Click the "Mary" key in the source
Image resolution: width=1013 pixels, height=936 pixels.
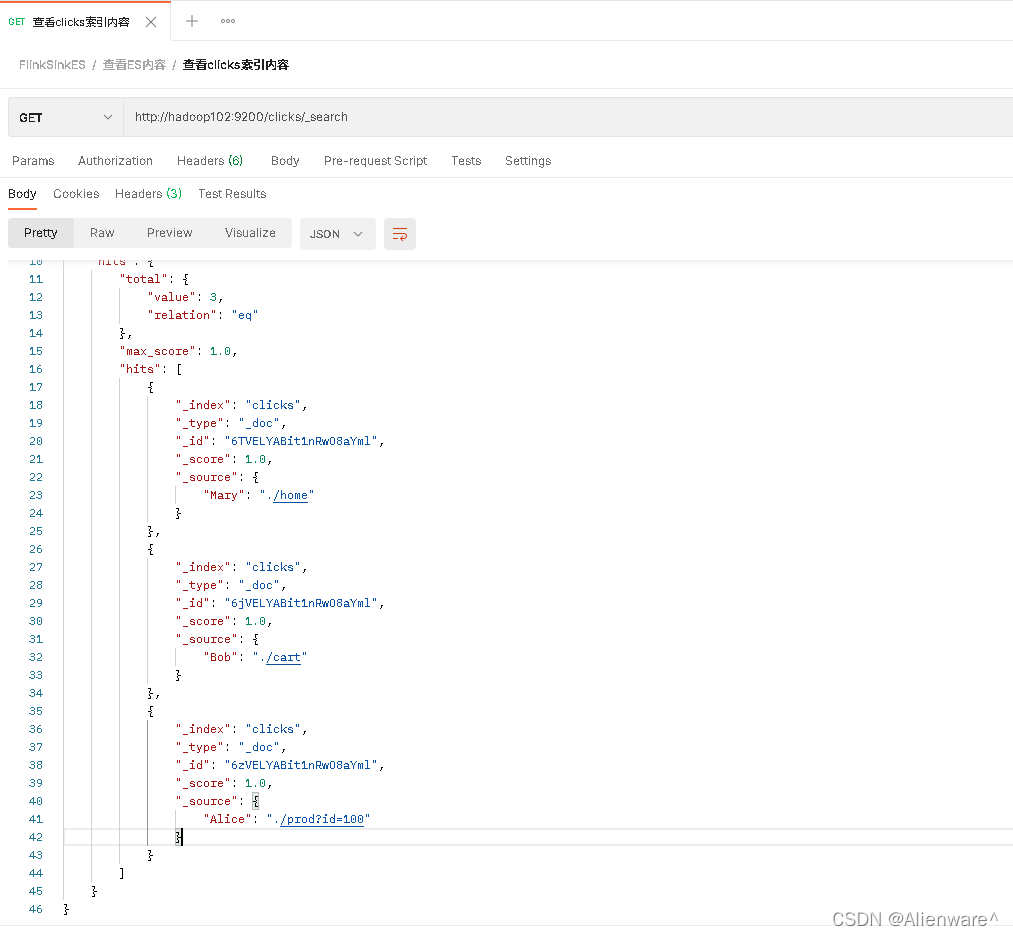click(224, 495)
